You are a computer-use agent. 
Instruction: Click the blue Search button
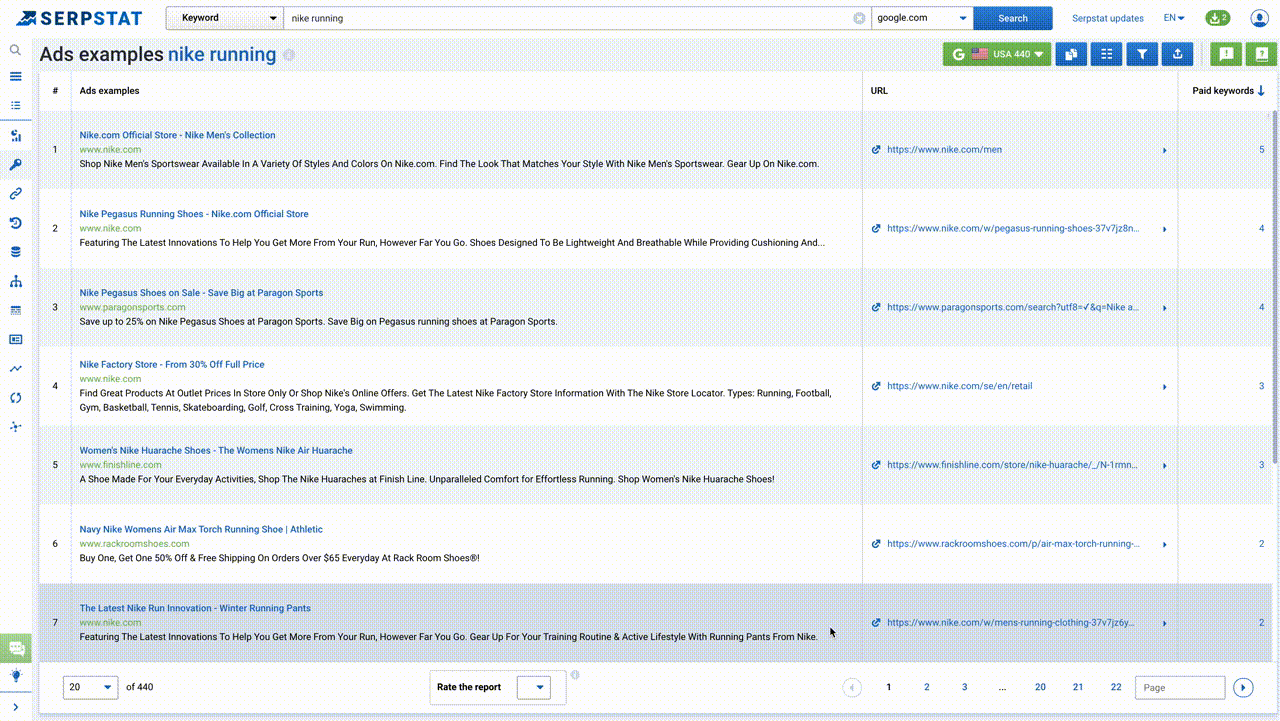[x=1012, y=18]
